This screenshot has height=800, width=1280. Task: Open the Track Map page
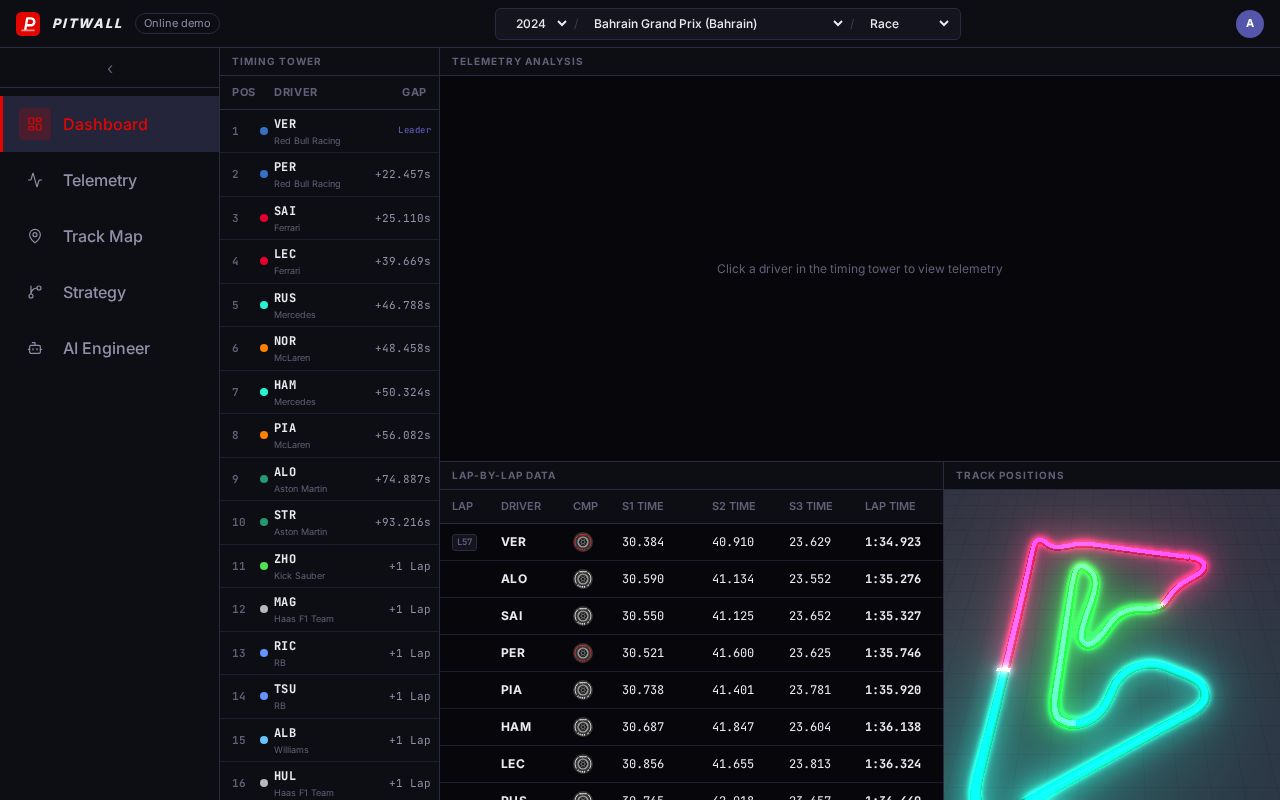click(x=110, y=236)
